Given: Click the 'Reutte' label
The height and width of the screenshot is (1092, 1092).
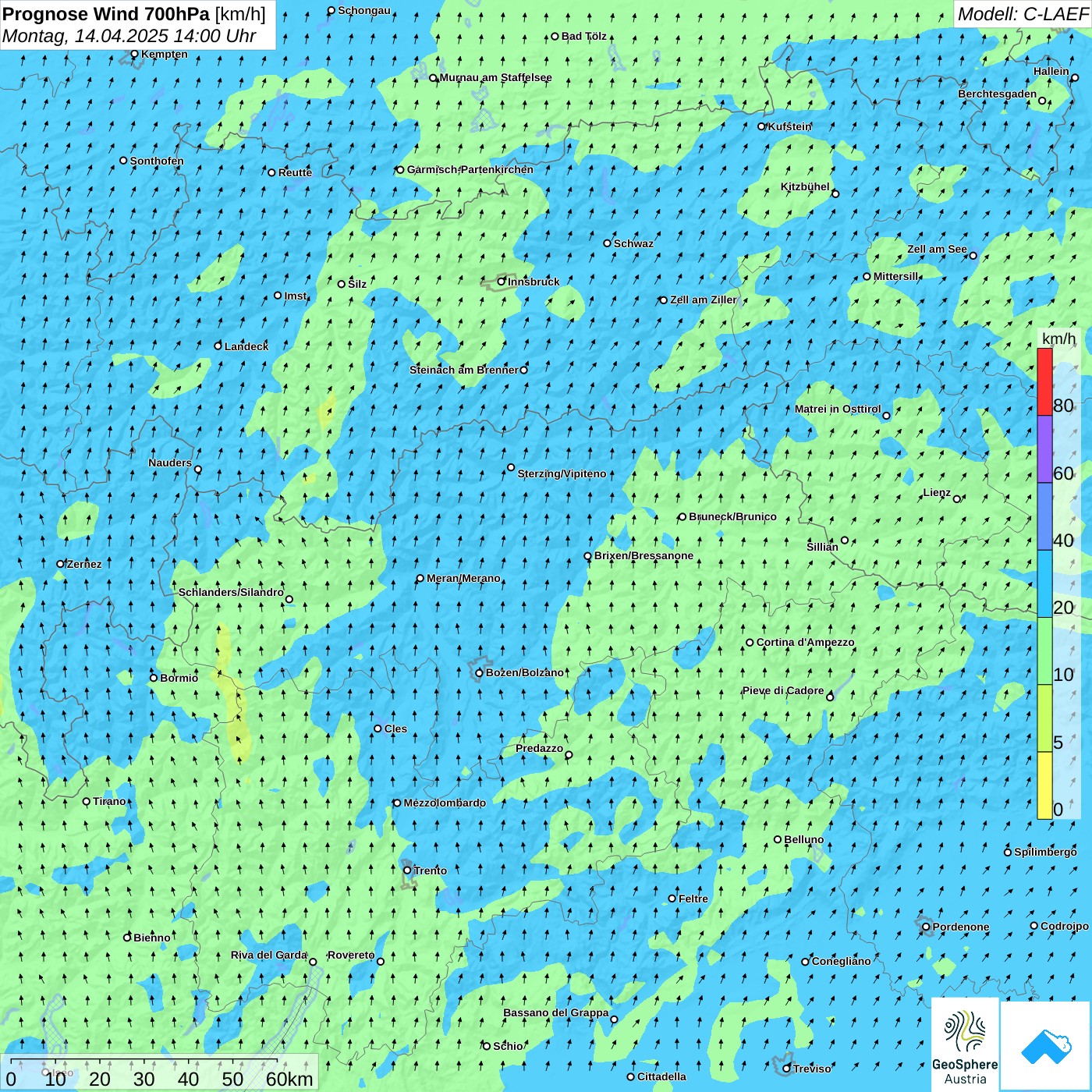Looking at the screenshot, I should (295, 172).
